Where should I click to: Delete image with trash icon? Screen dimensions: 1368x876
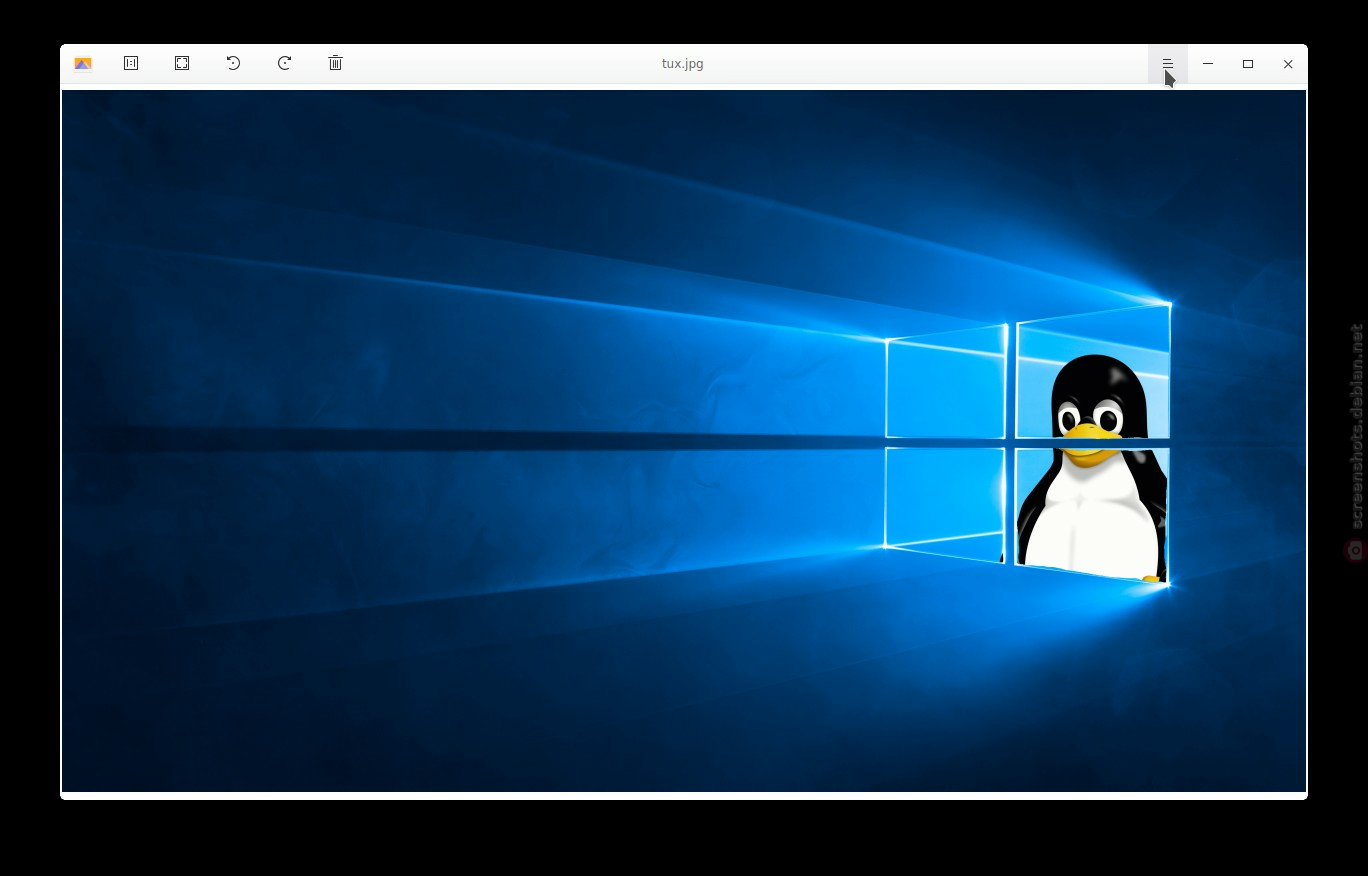coord(335,63)
